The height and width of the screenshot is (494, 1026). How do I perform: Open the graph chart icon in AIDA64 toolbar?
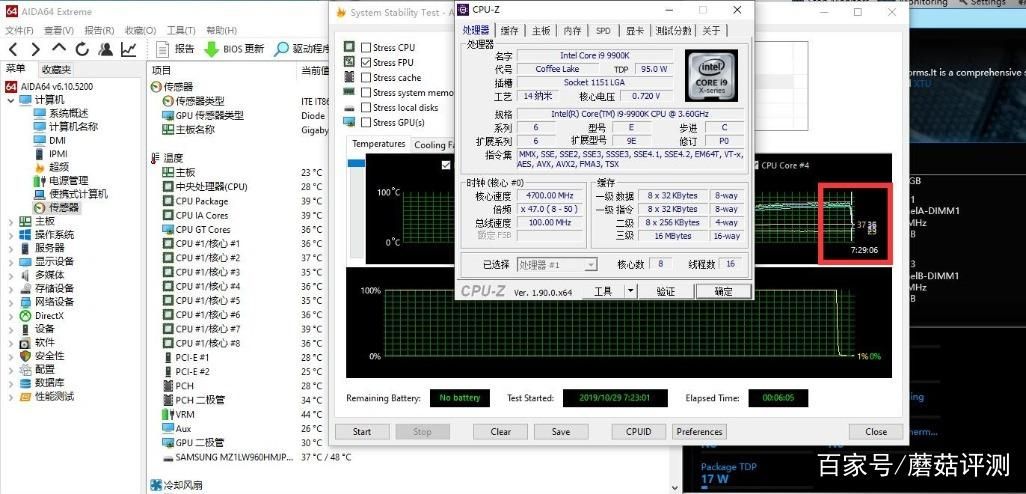[129, 49]
